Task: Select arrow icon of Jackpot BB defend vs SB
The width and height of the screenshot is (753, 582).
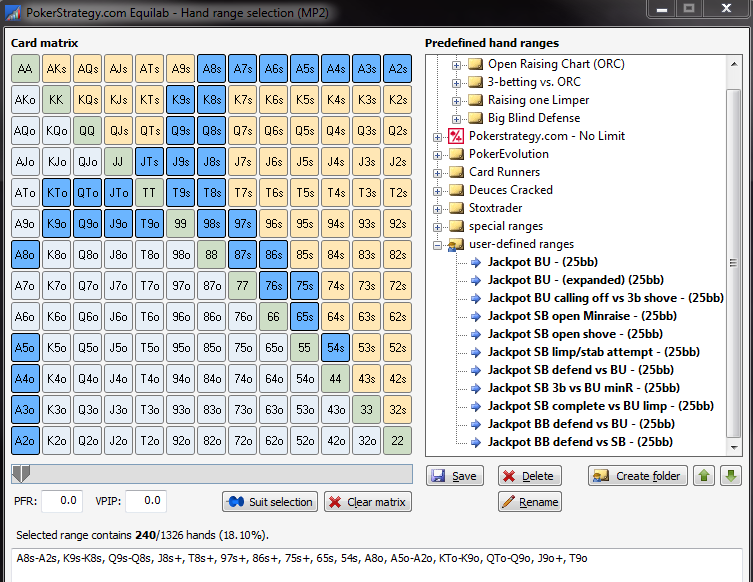Action: coord(476,442)
